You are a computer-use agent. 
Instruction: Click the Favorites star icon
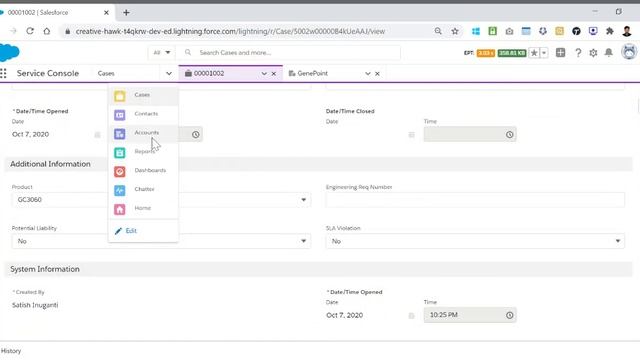(534, 53)
